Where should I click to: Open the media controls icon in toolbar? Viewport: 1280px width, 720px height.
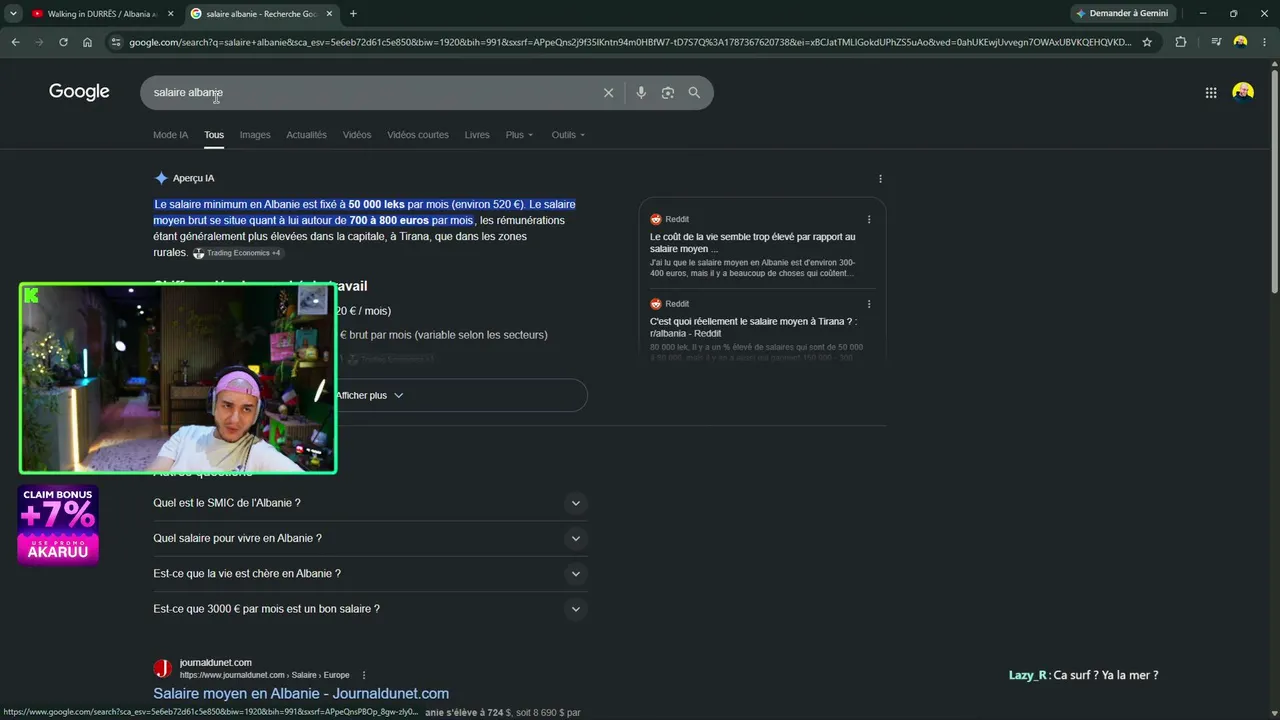pos(1216,42)
